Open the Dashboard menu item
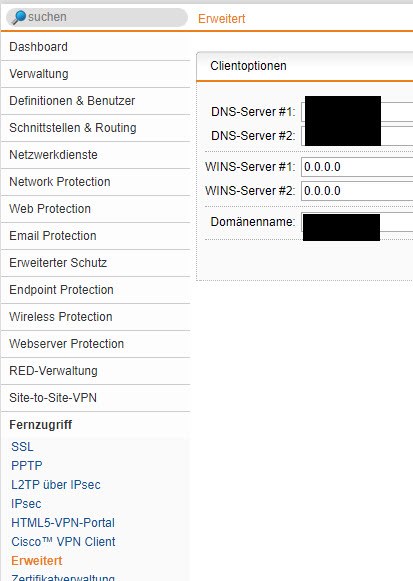The image size is (413, 581). [96, 47]
